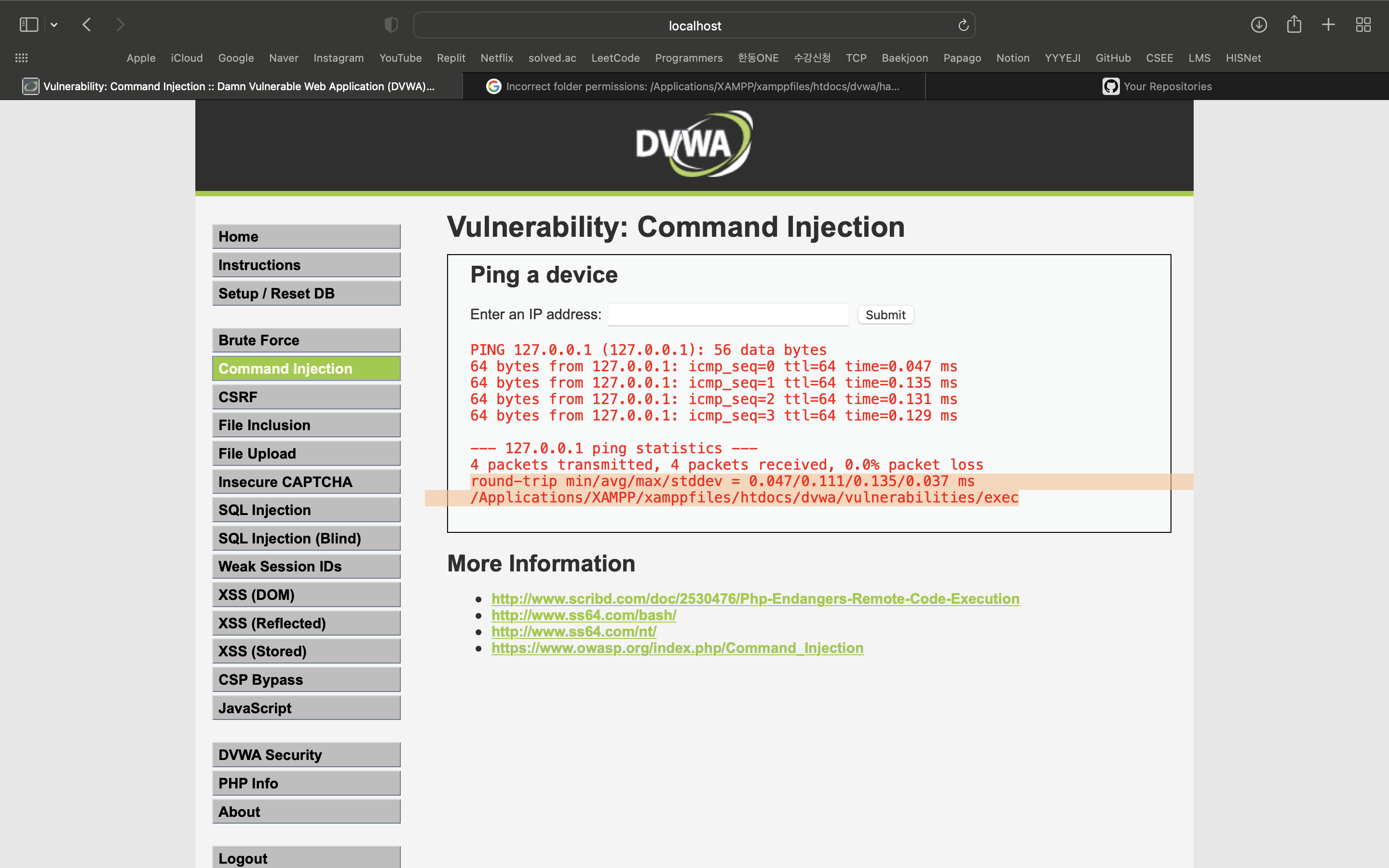Open the Notion bookmark

[1013, 58]
